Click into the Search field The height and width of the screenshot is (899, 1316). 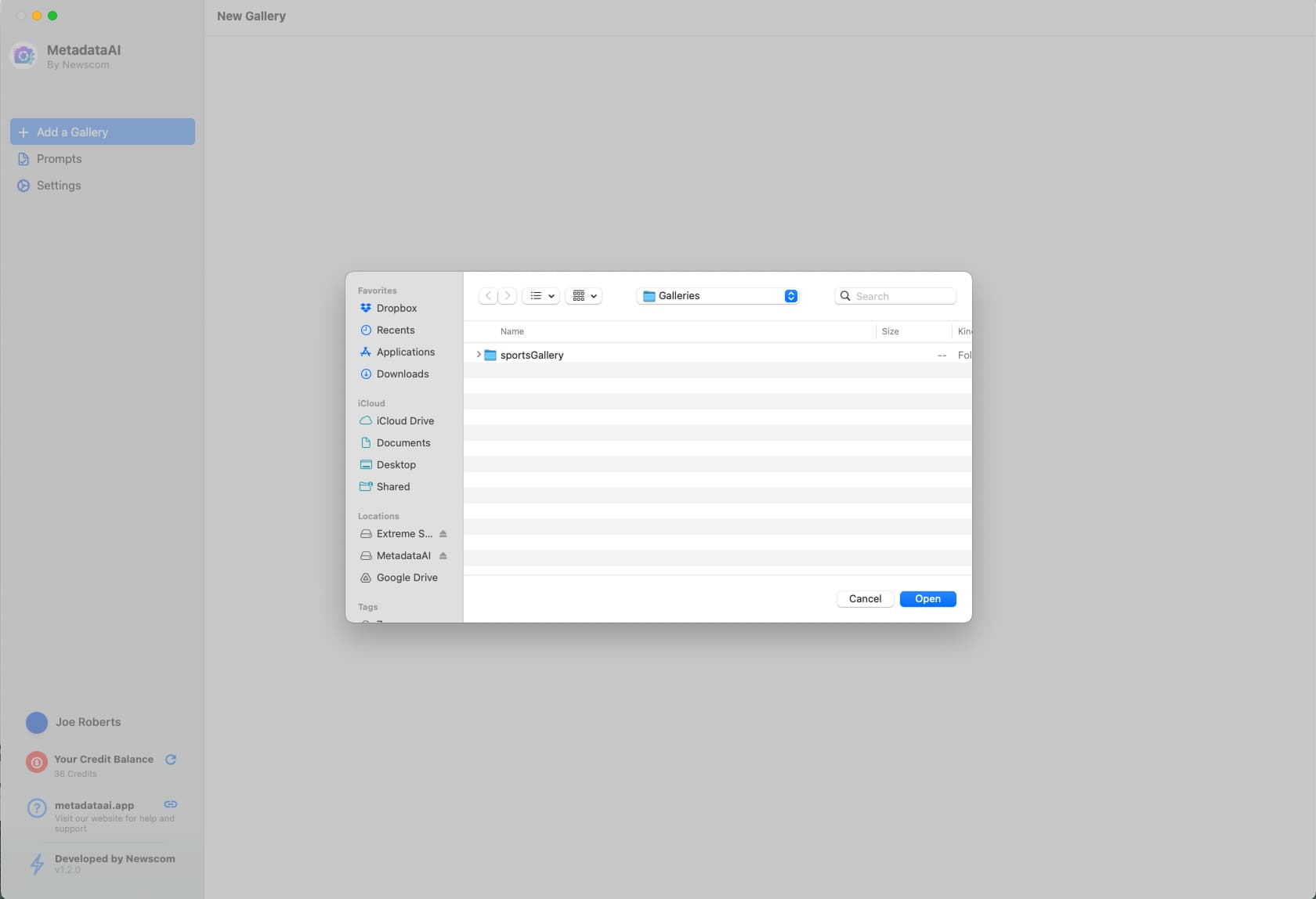coord(902,296)
